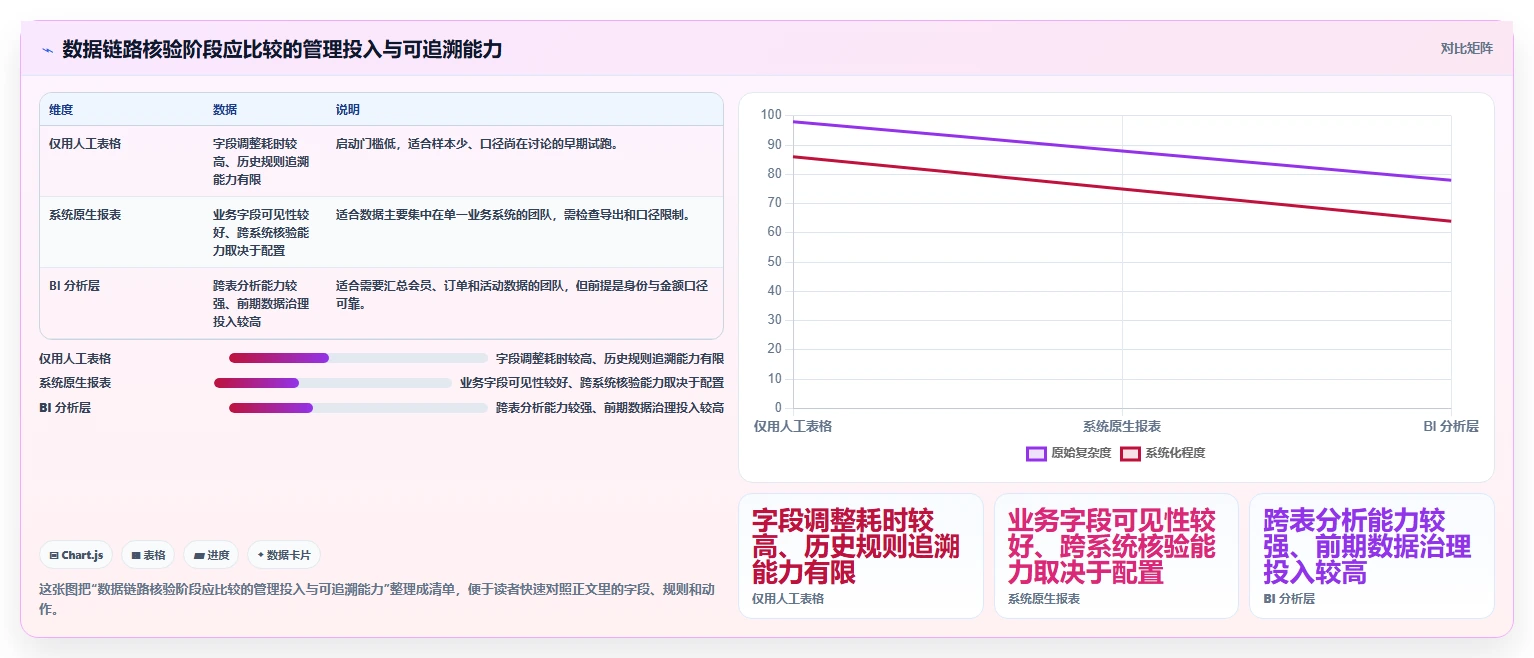Viewport: 1534px width, 658px height.
Task: Click the 进度 tag chip
Action: 211,555
